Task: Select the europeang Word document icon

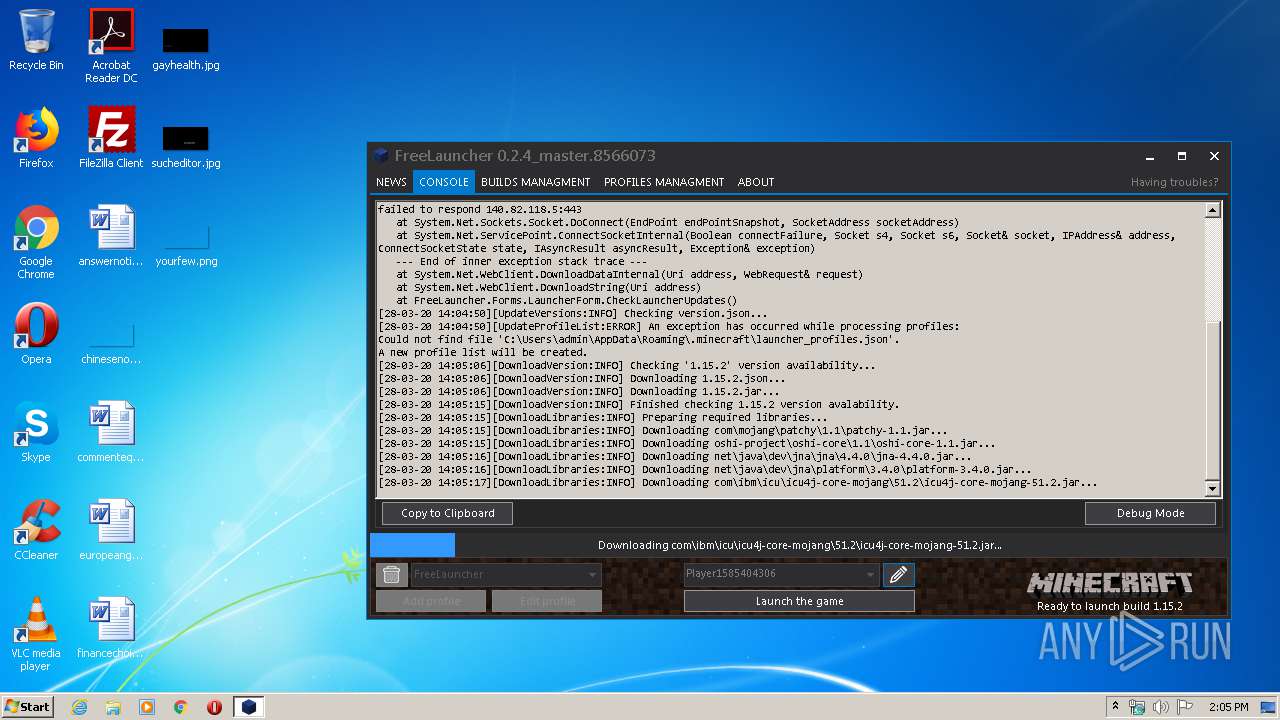Action: (111, 531)
